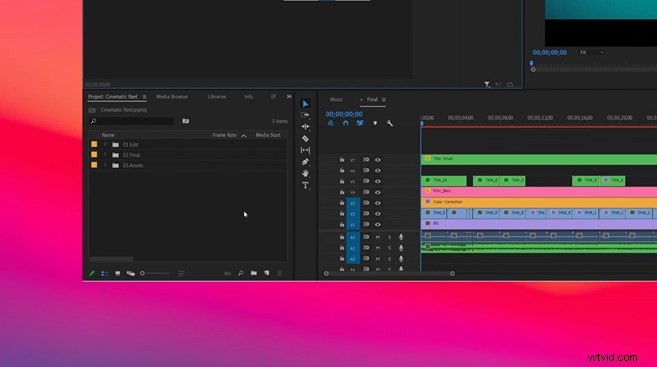Click the Frame Rate sort arrow
This screenshot has width=657, height=367.
243,135
